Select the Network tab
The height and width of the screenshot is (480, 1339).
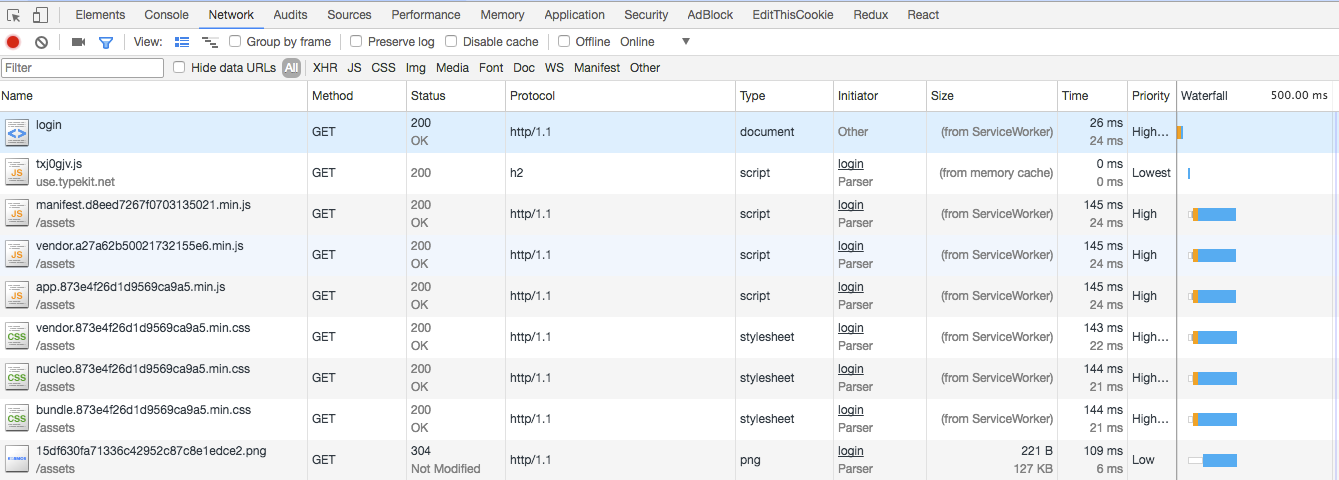231,15
